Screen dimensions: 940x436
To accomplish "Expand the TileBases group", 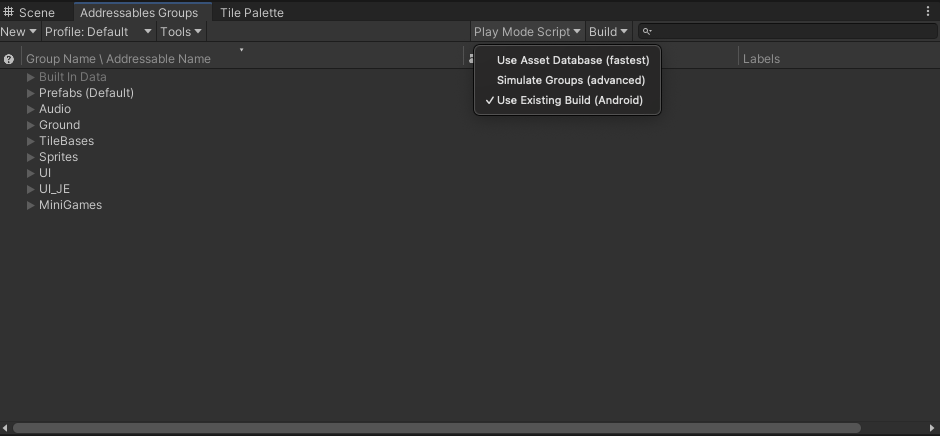I will tap(31, 141).
